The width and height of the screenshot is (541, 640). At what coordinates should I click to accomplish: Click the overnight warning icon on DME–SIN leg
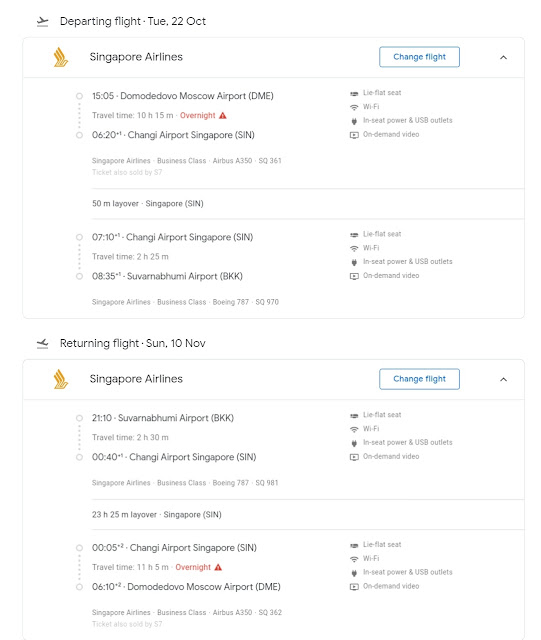223,116
